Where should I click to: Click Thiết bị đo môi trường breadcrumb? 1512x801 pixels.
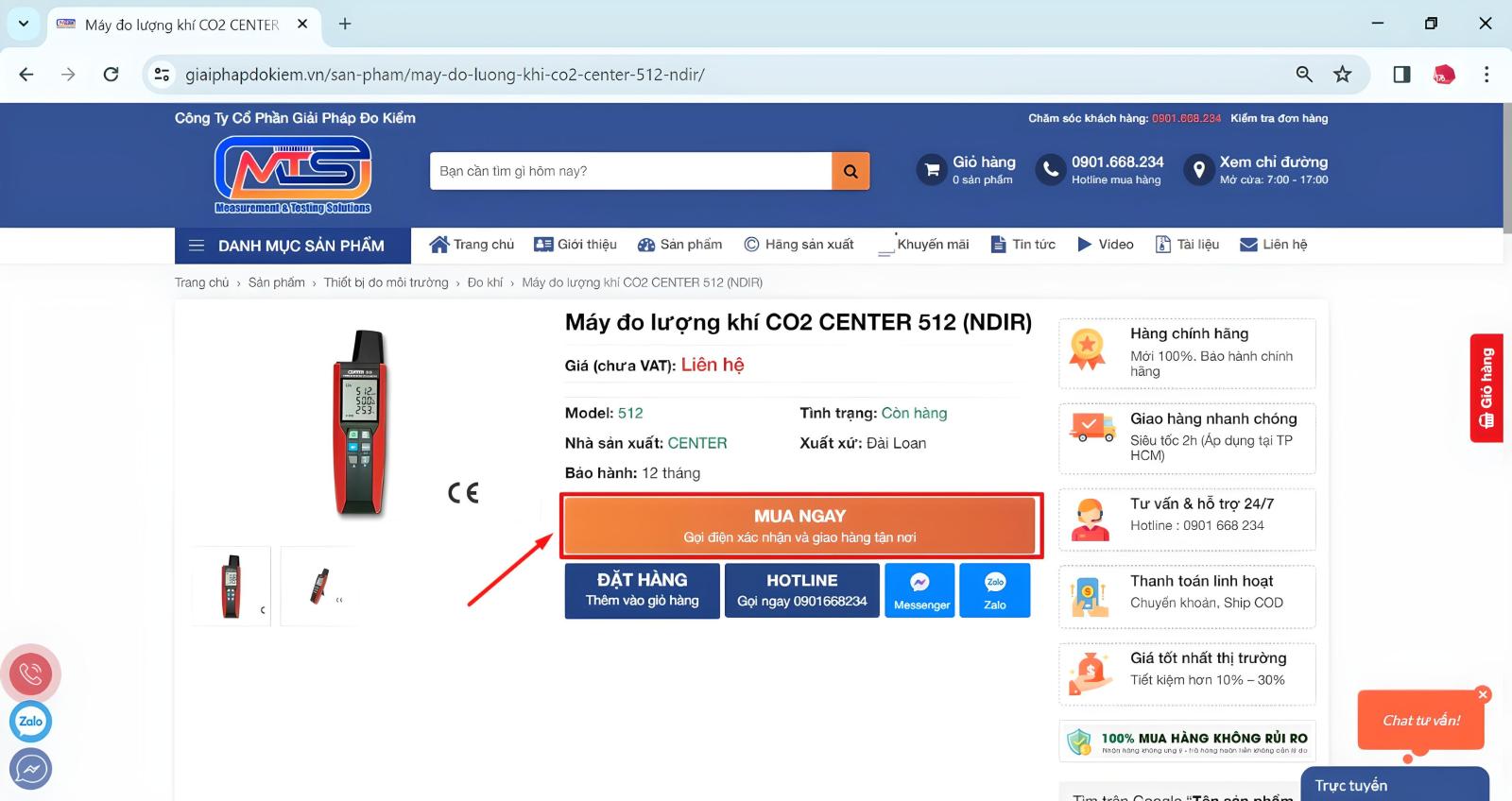click(386, 282)
